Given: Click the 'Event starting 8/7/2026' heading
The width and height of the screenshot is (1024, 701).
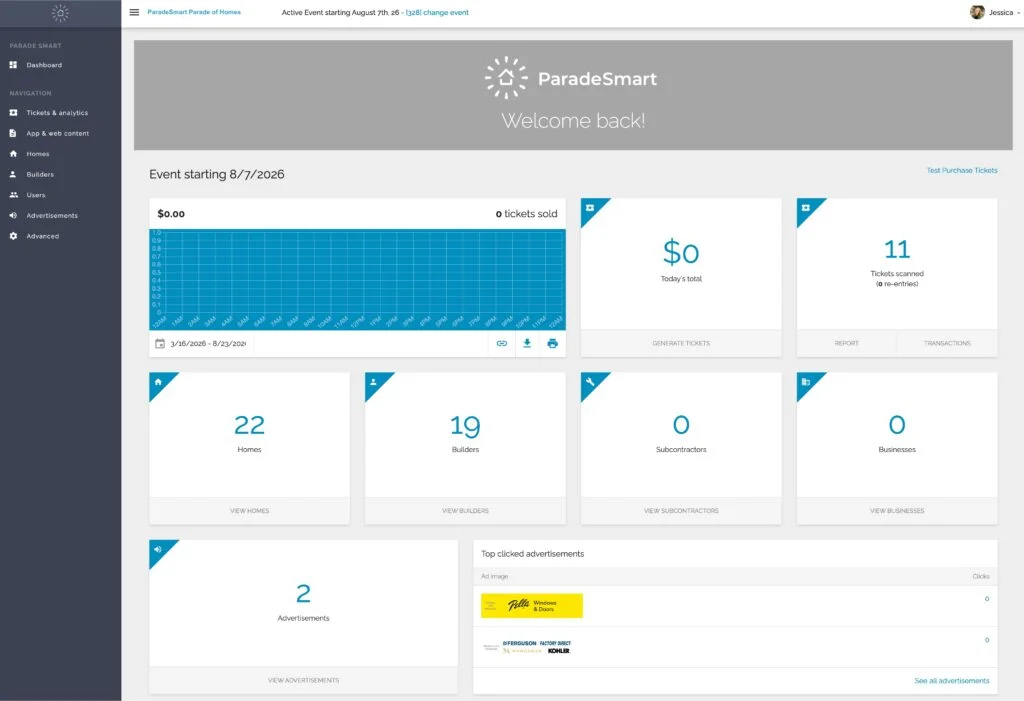Looking at the screenshot, I should coord(217,174).
